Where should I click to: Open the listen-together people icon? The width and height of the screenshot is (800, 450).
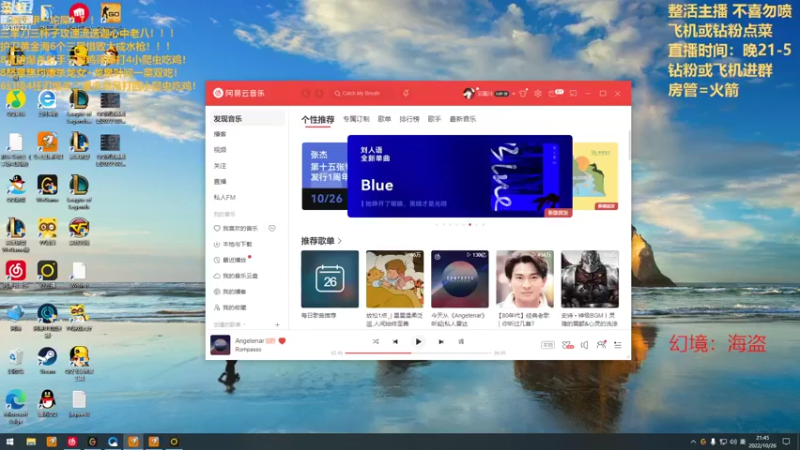point(601,344)
